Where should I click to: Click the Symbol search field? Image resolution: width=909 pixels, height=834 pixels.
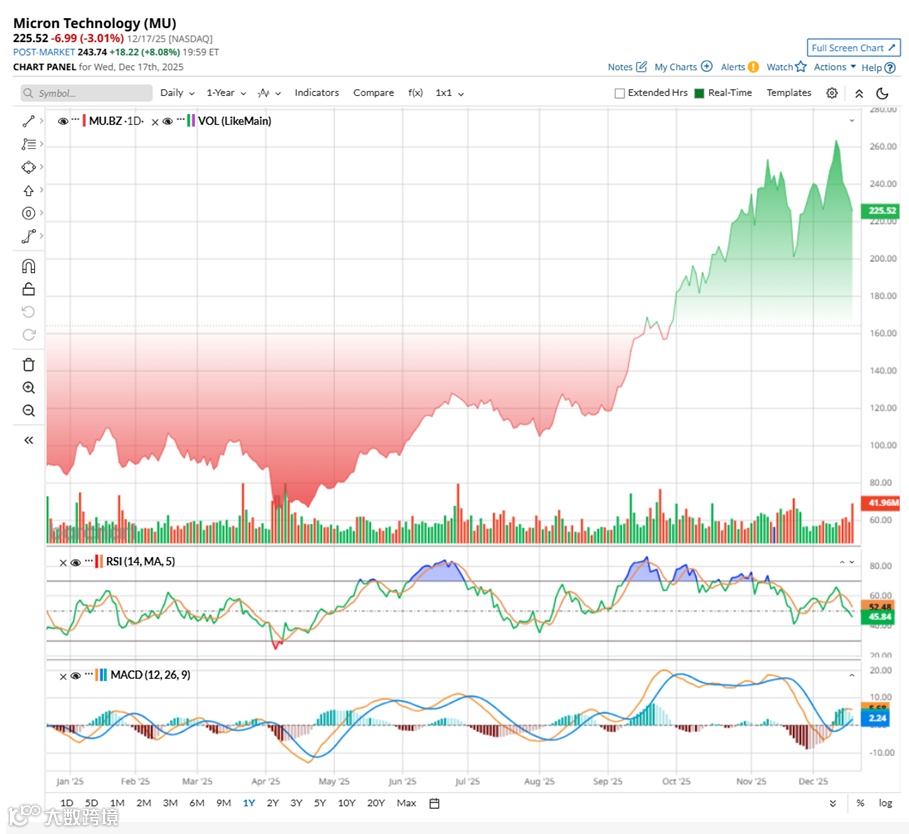click(x=86, y=93)
